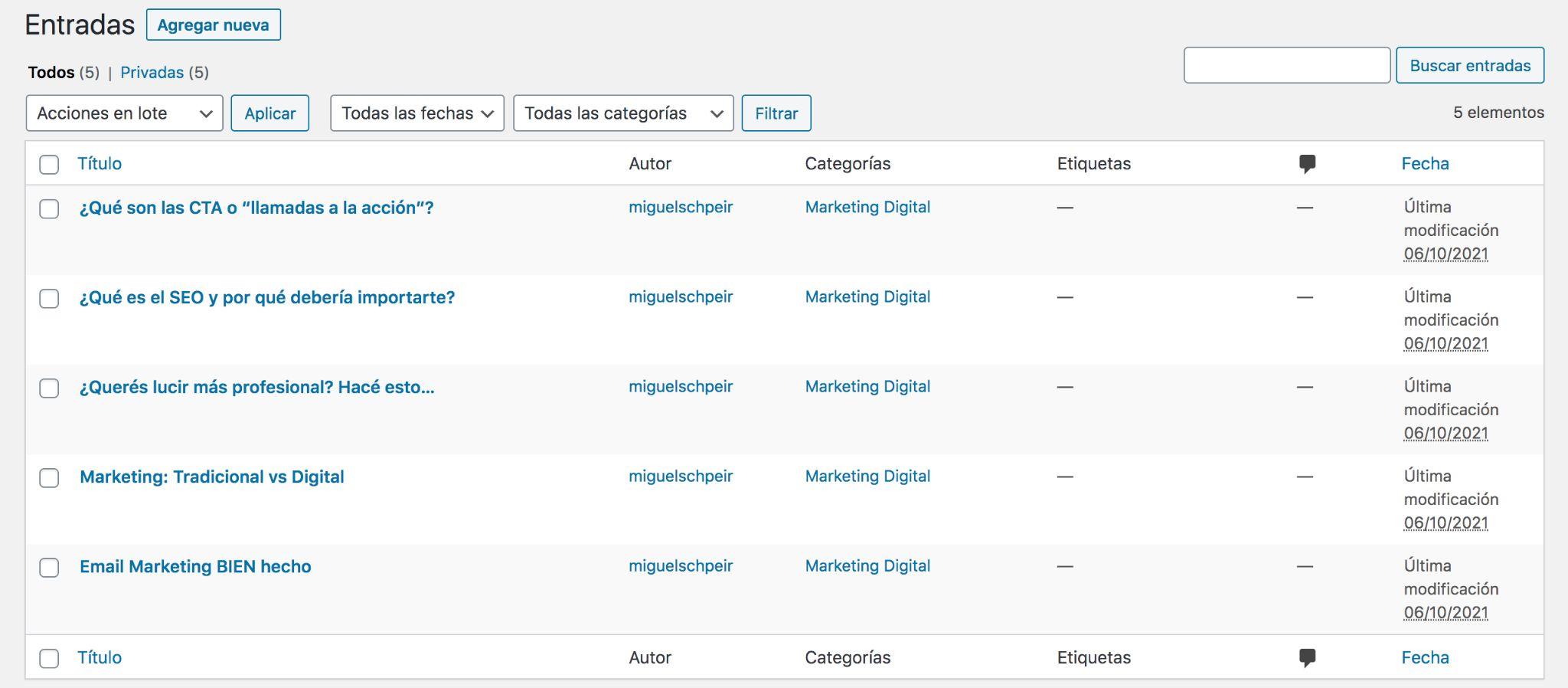Screen dimensions: 1568x688
Task: Click the comments bubble icon in the header
Action: pyautogui.click(x=1307, y=164)
